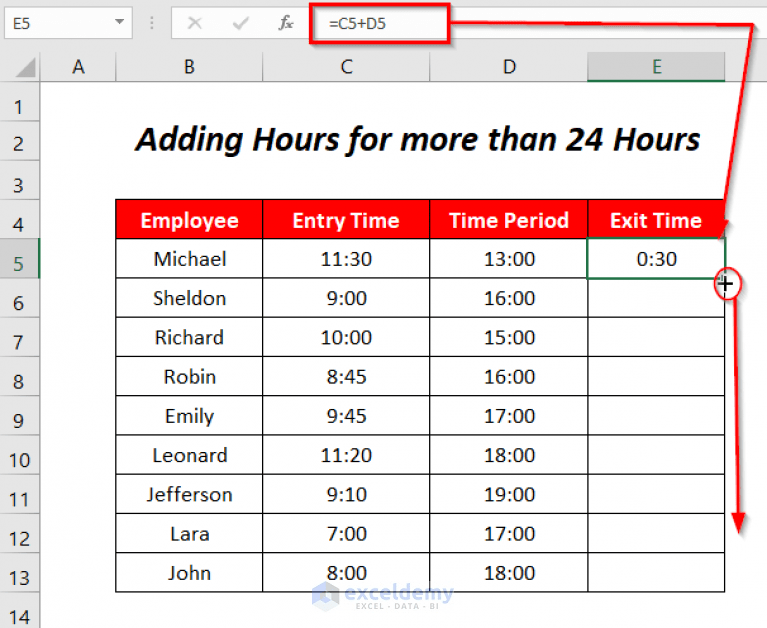
Task: Click the formula bar options dots
Action: click(x=152, y=23)
